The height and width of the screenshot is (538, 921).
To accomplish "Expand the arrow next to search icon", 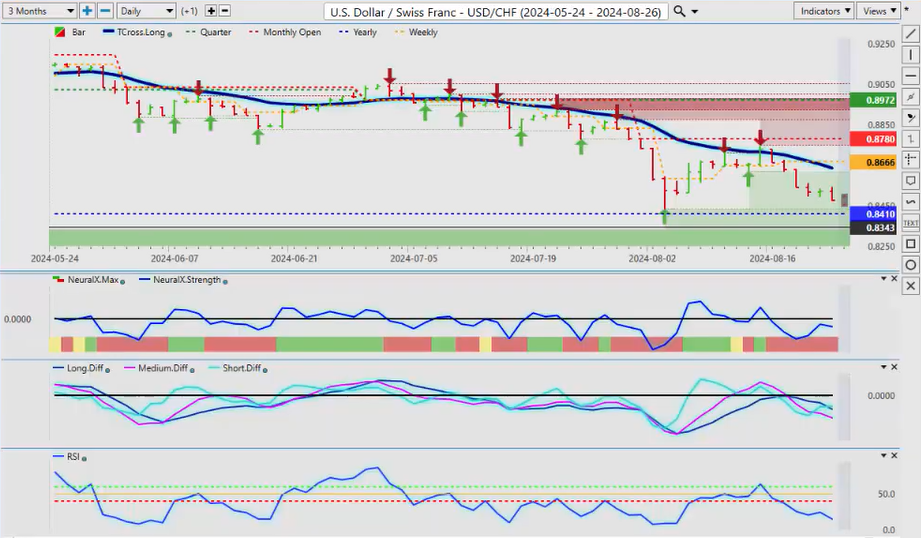I will point(695,11).
